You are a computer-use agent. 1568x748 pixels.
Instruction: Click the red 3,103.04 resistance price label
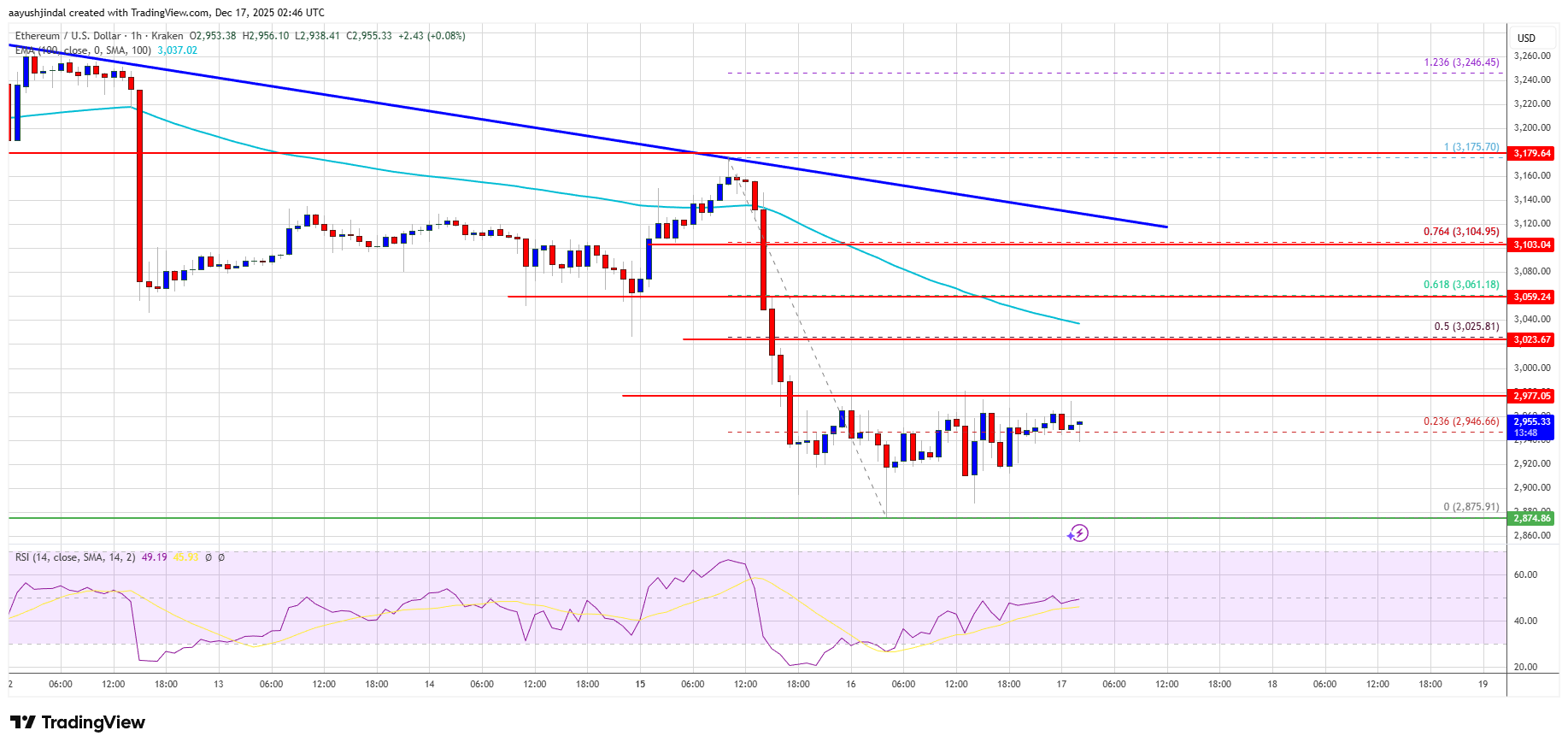click(1532, 244)
